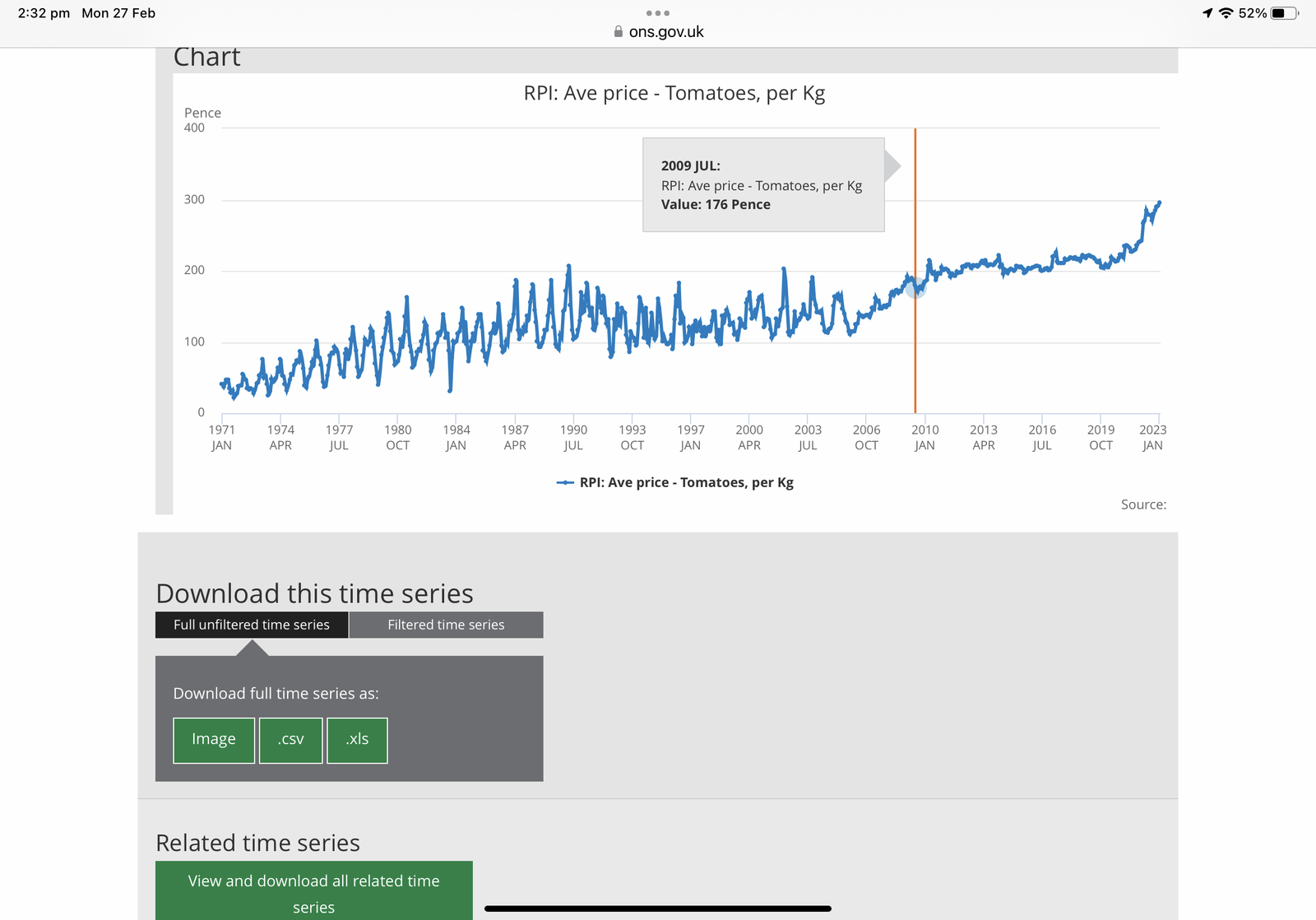Click the 1987 APR x-axis label
Viewport: 1316px width, 920px height.
[x=515, y=437]
